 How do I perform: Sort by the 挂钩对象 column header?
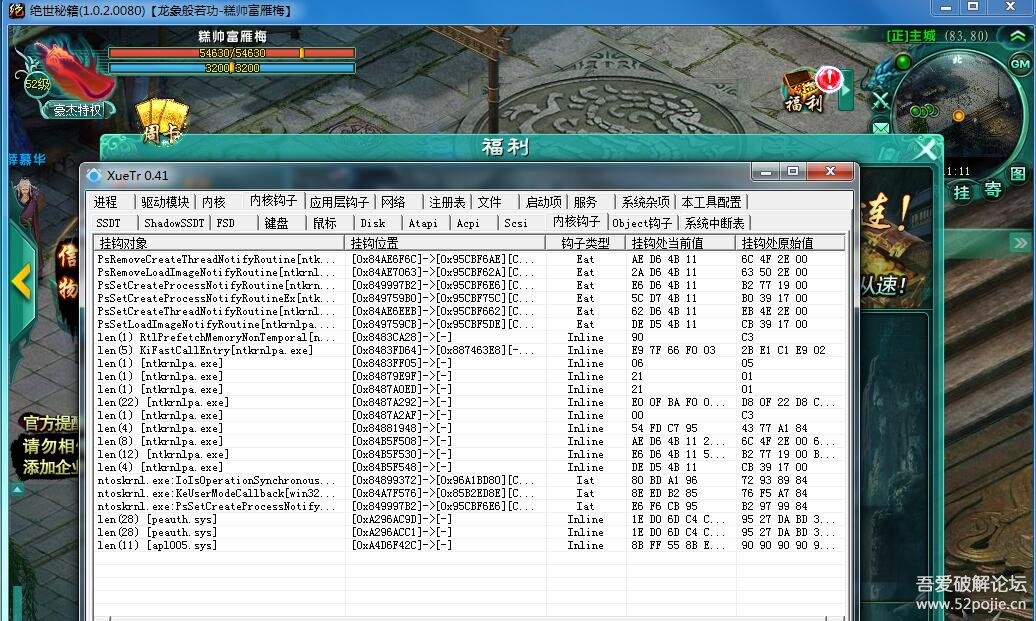tap(219, 243)
